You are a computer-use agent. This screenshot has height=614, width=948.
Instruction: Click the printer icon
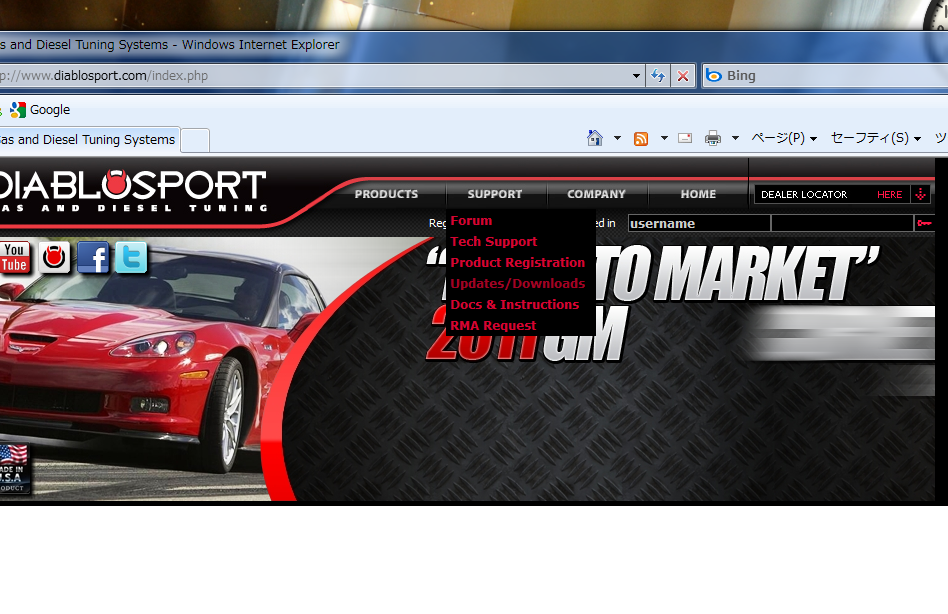pyautogui.click(x=713, y=138)
